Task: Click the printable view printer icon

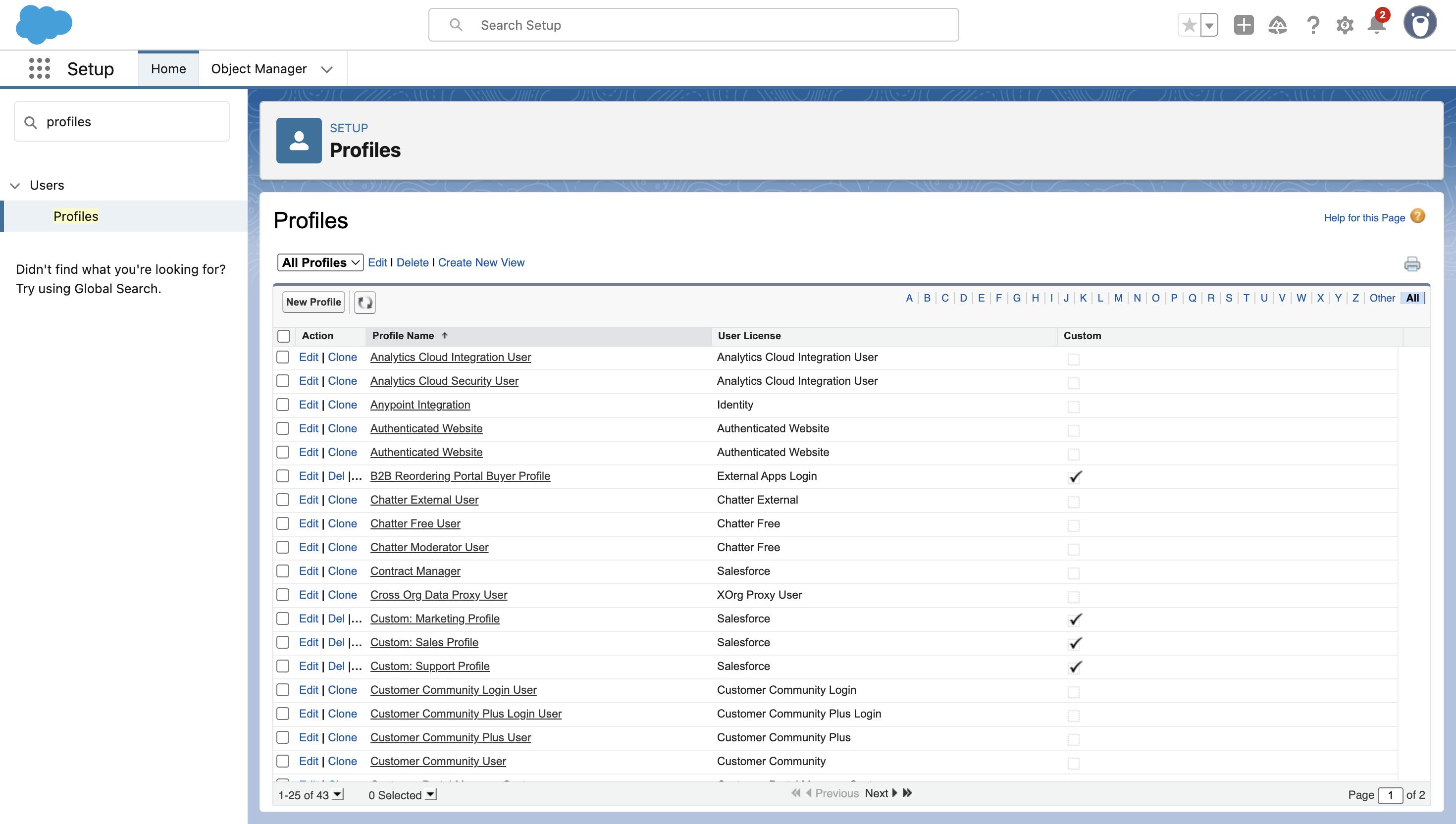Action: 1412,264
